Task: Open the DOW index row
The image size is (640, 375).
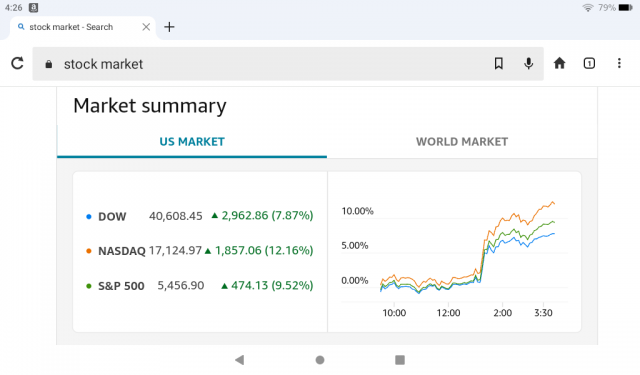Action: coord(200,215)
